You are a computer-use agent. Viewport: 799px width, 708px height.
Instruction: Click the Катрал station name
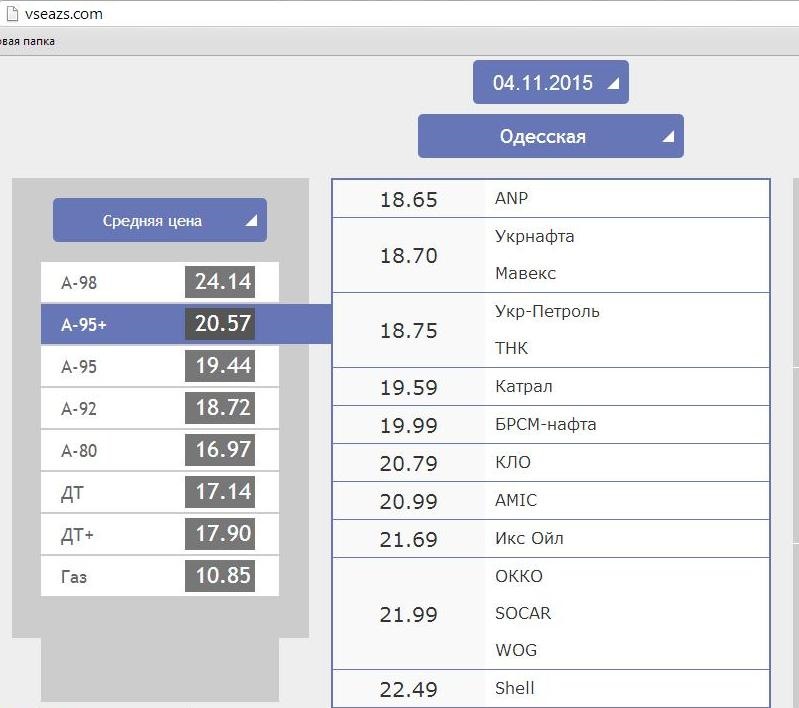[x=523, y=386]
